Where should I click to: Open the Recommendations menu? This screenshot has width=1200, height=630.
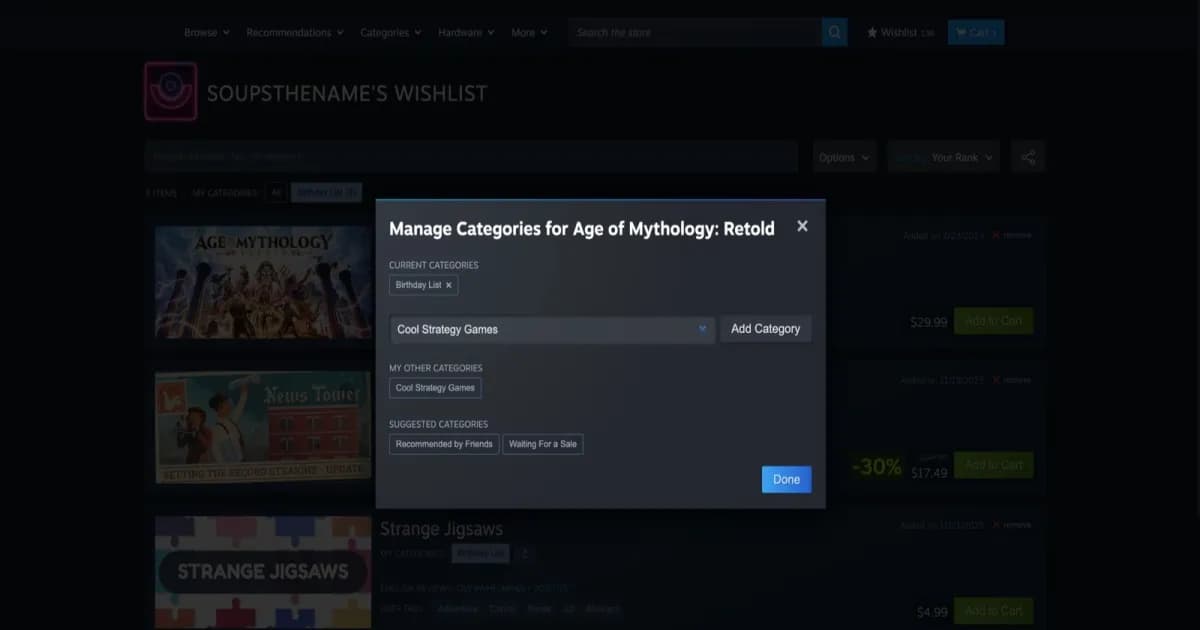[x=295, y=33]
